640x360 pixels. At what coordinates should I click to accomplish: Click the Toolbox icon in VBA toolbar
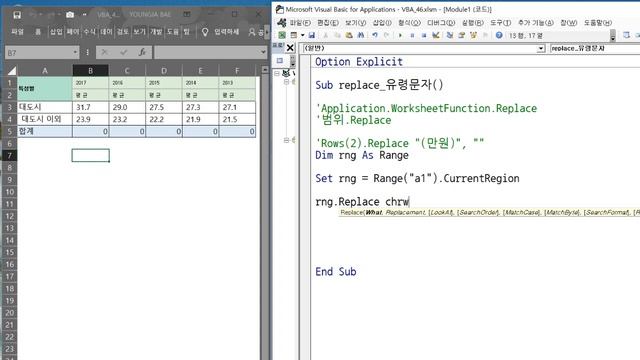485,35
